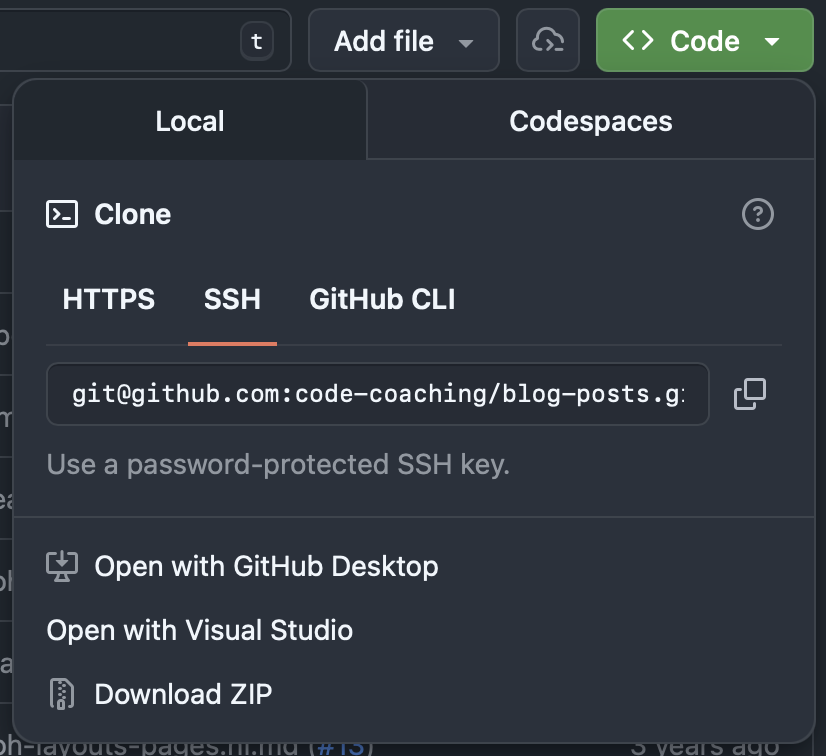Viewport: 826px width, 756px height.
Task: Click the cloud icon next to Add file
Action: click(548, 41)
